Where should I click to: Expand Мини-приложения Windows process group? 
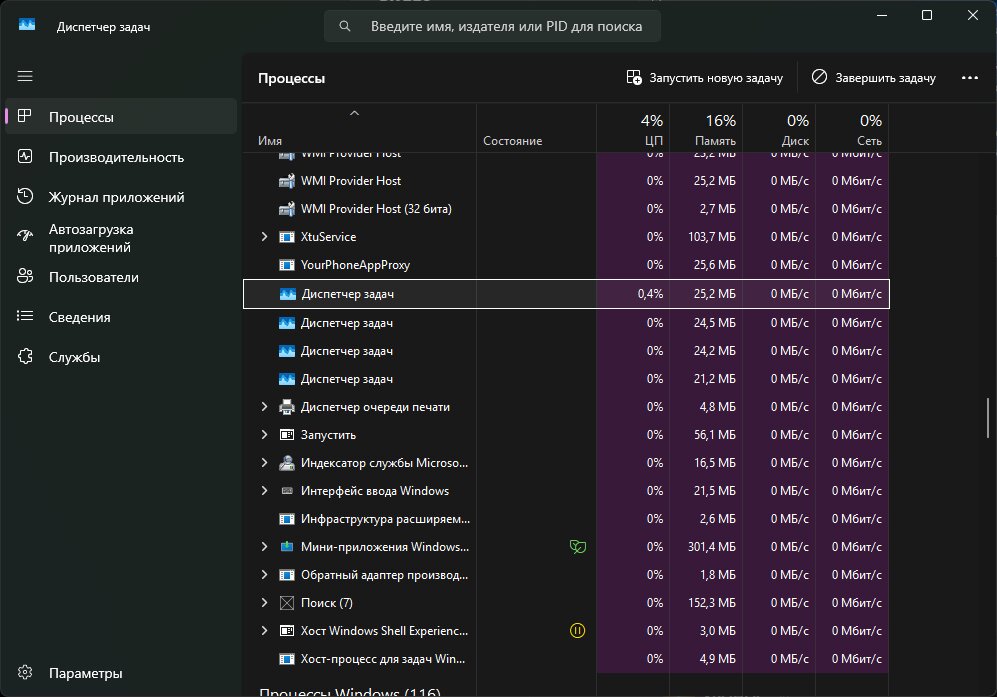pos(264,547)
